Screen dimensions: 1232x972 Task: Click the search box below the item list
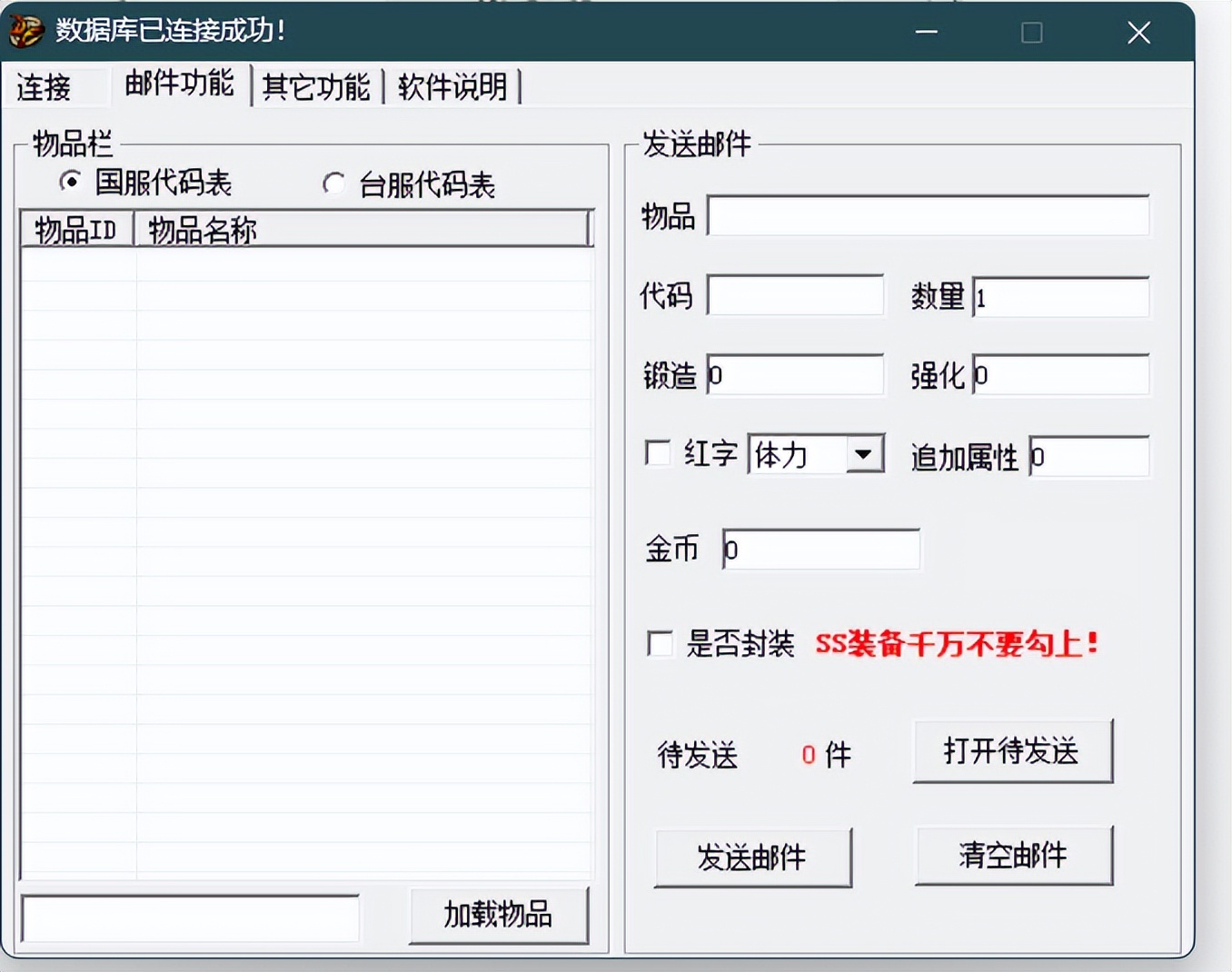[x=190, y=919]
